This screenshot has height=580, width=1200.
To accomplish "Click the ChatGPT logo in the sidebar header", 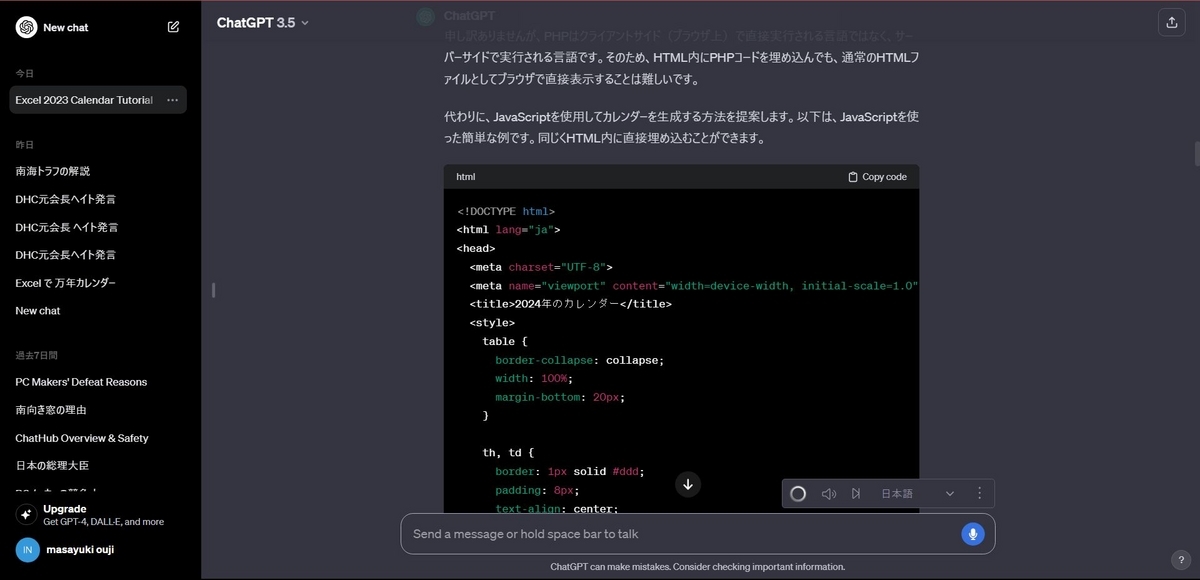I will click(26, 27).
